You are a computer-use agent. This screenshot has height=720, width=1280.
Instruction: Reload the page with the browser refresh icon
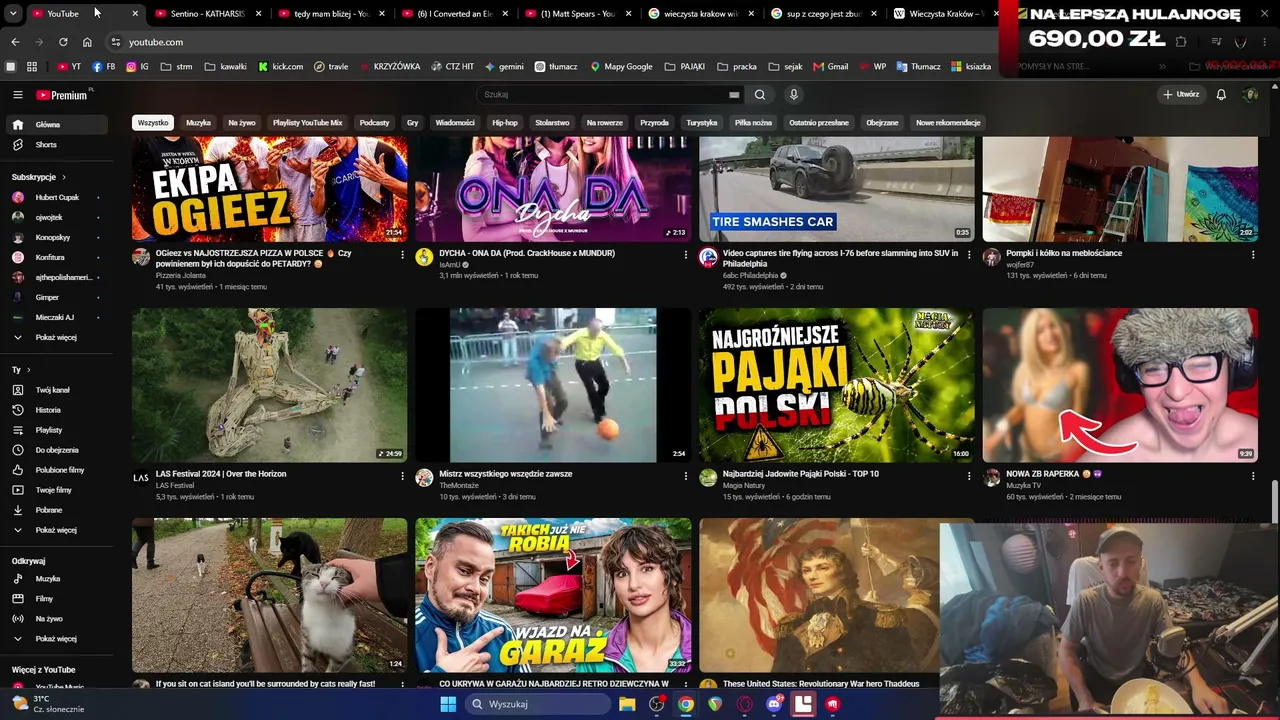[x=63, y=42]
